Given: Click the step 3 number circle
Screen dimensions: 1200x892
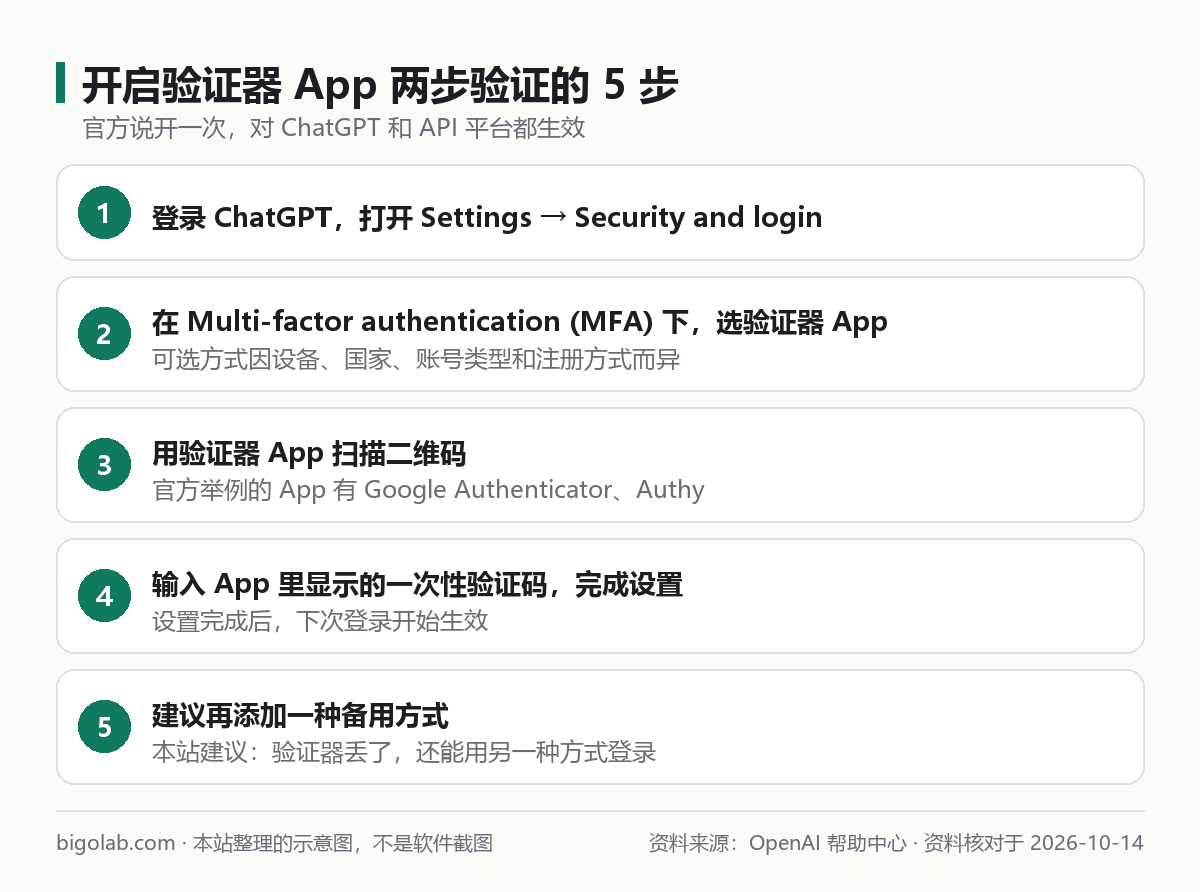Looking at the screenshot, I should tap(104, 465).
